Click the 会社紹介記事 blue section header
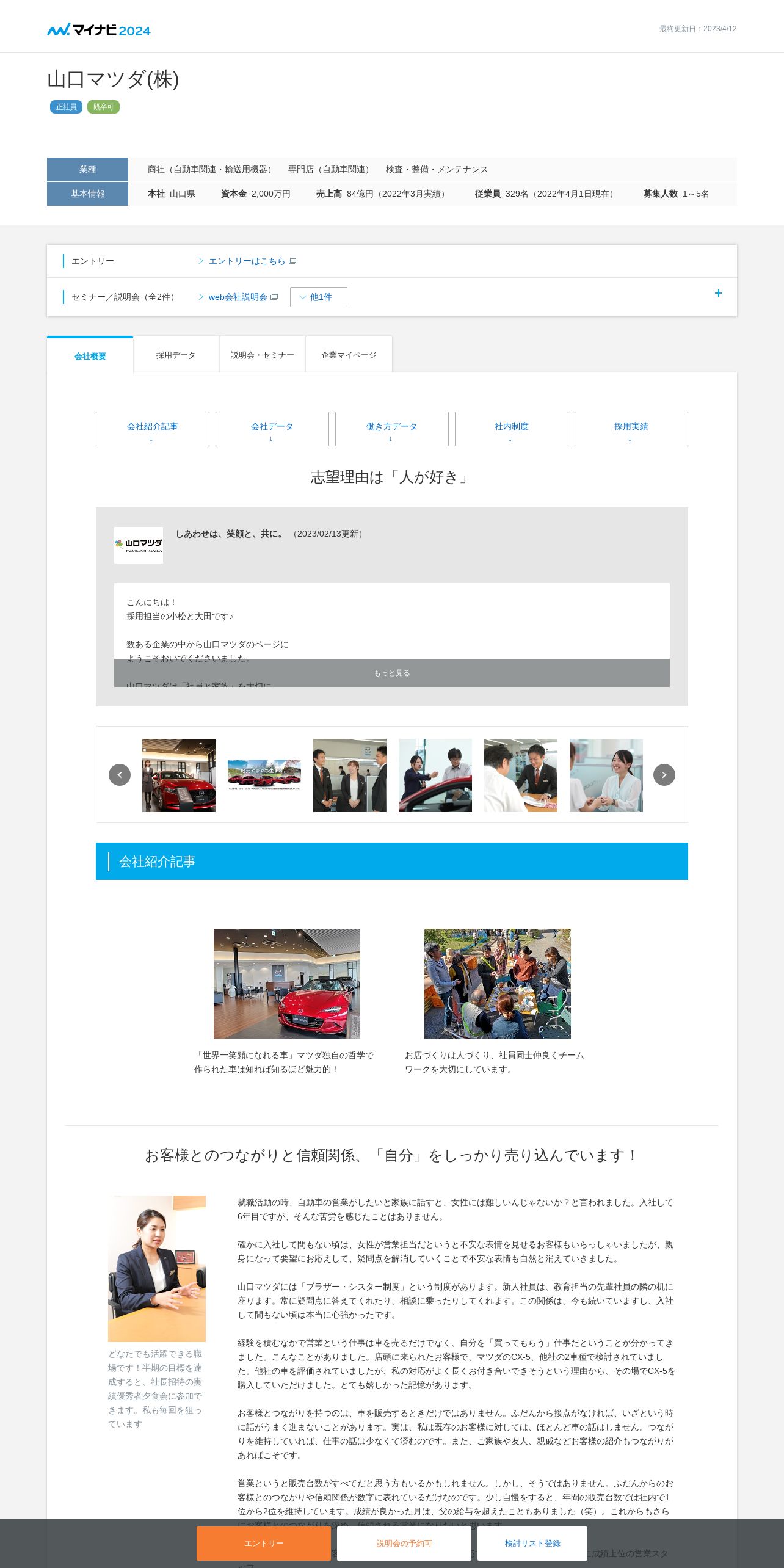 click(392, 861)
